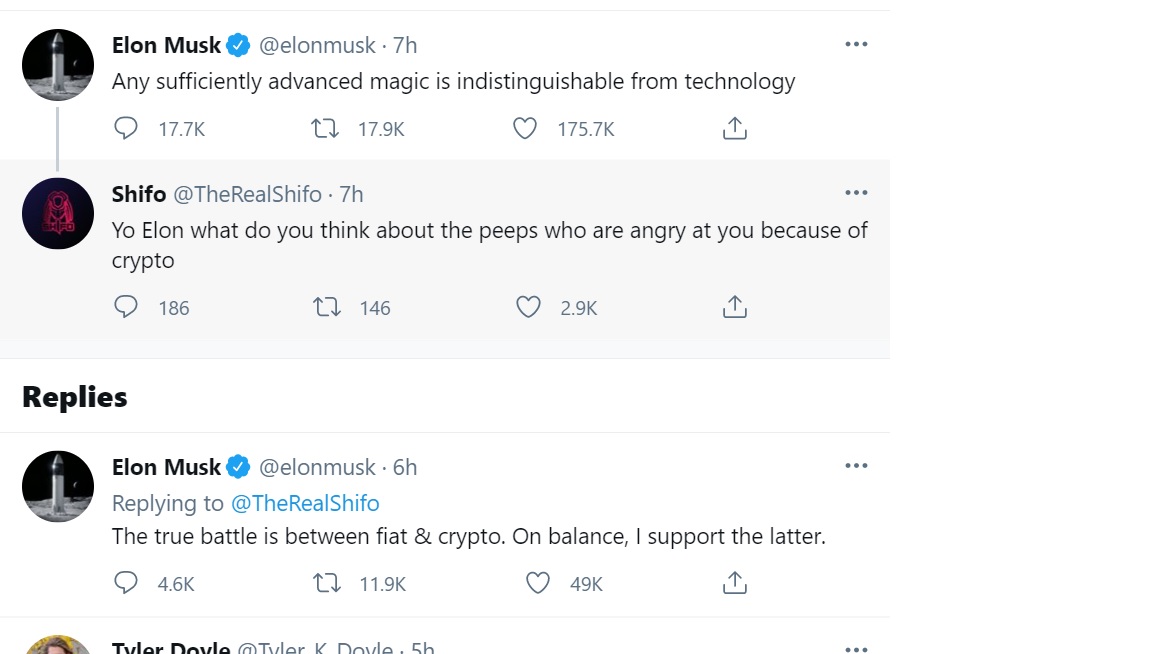
Task: View Shifo's profile picture avatar
Action: pyautogui.click(x=58, y=213)
